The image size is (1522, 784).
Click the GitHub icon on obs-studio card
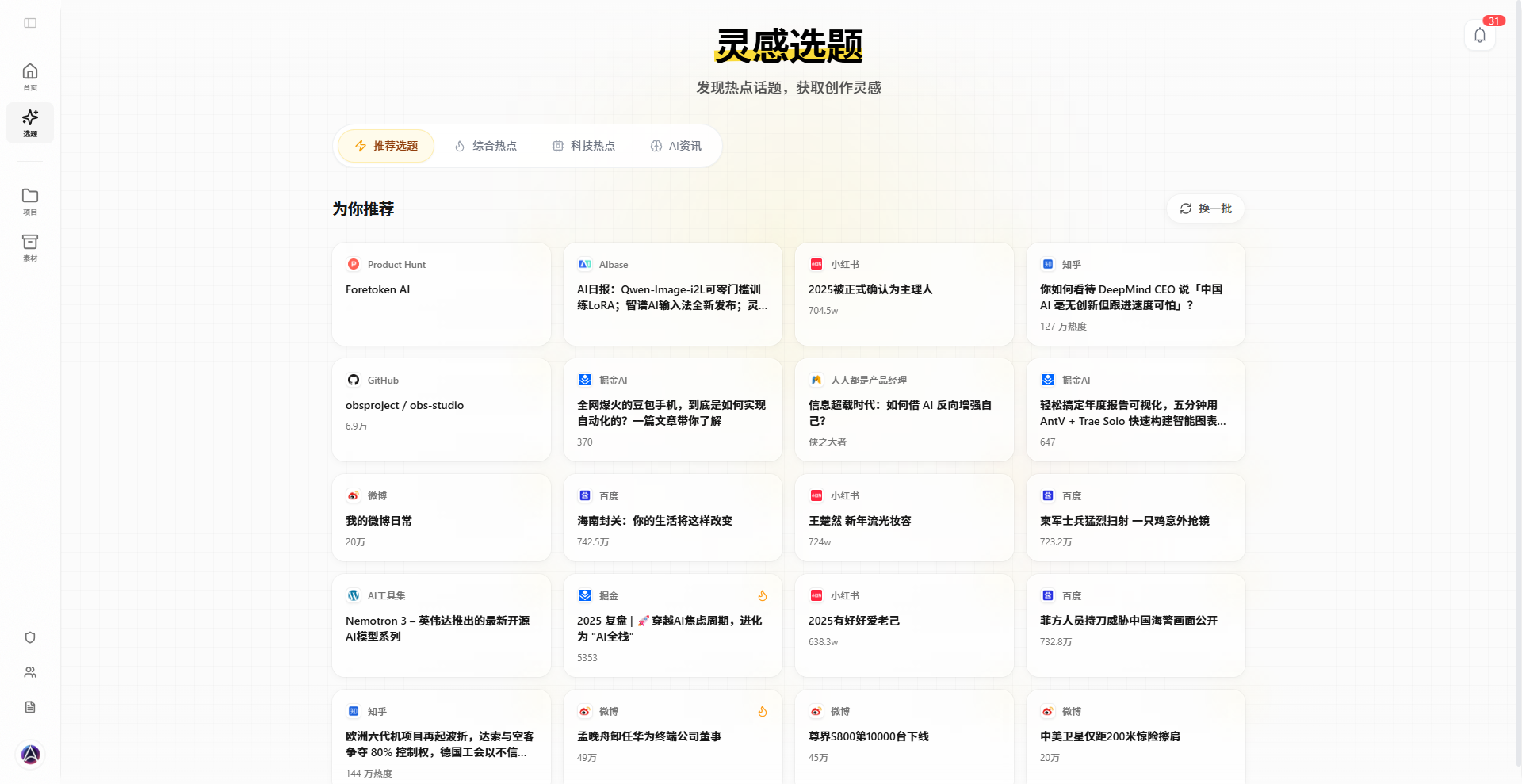tap(353, 380)
